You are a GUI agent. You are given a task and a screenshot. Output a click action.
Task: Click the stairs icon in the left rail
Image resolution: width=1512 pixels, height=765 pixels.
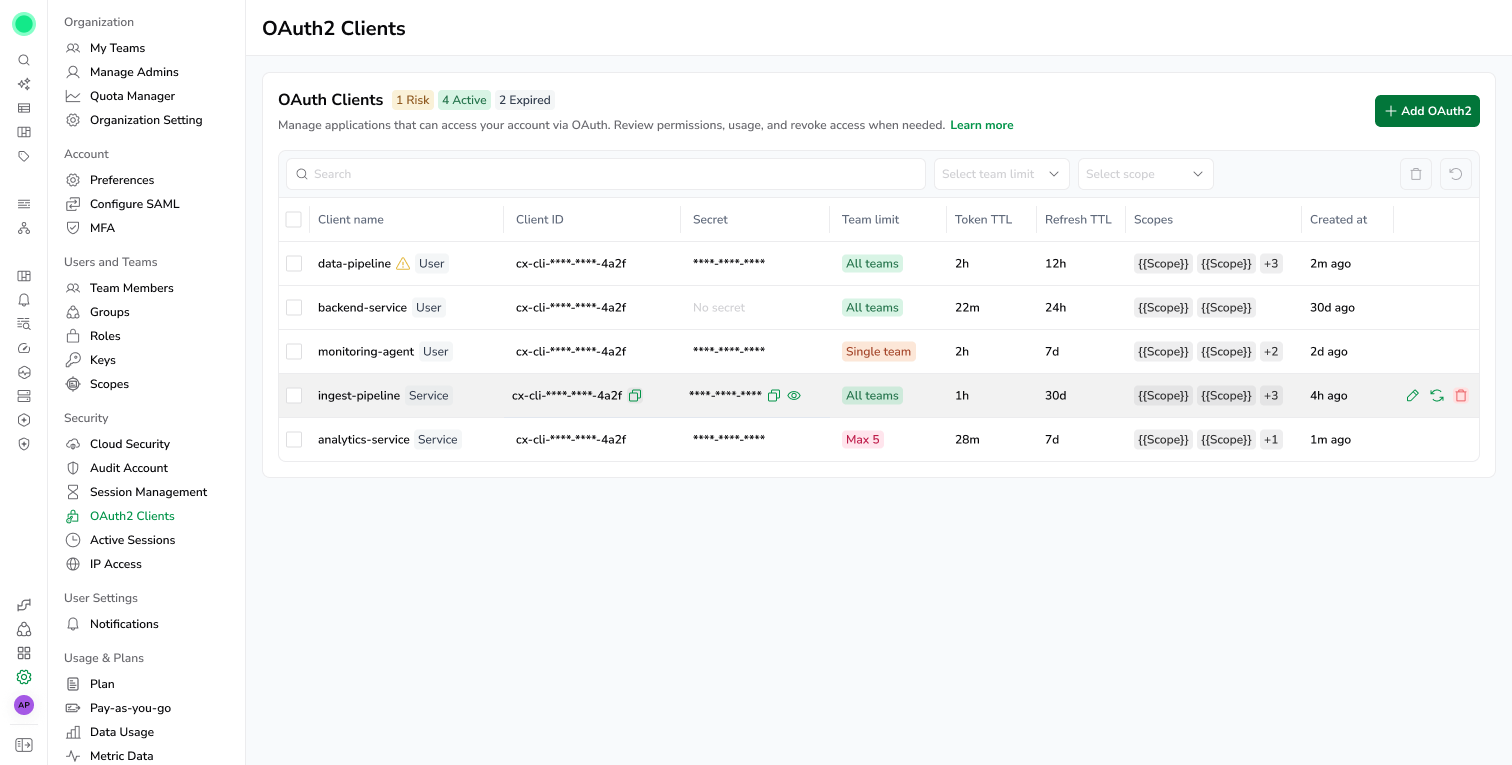click(x=24, y=605)
